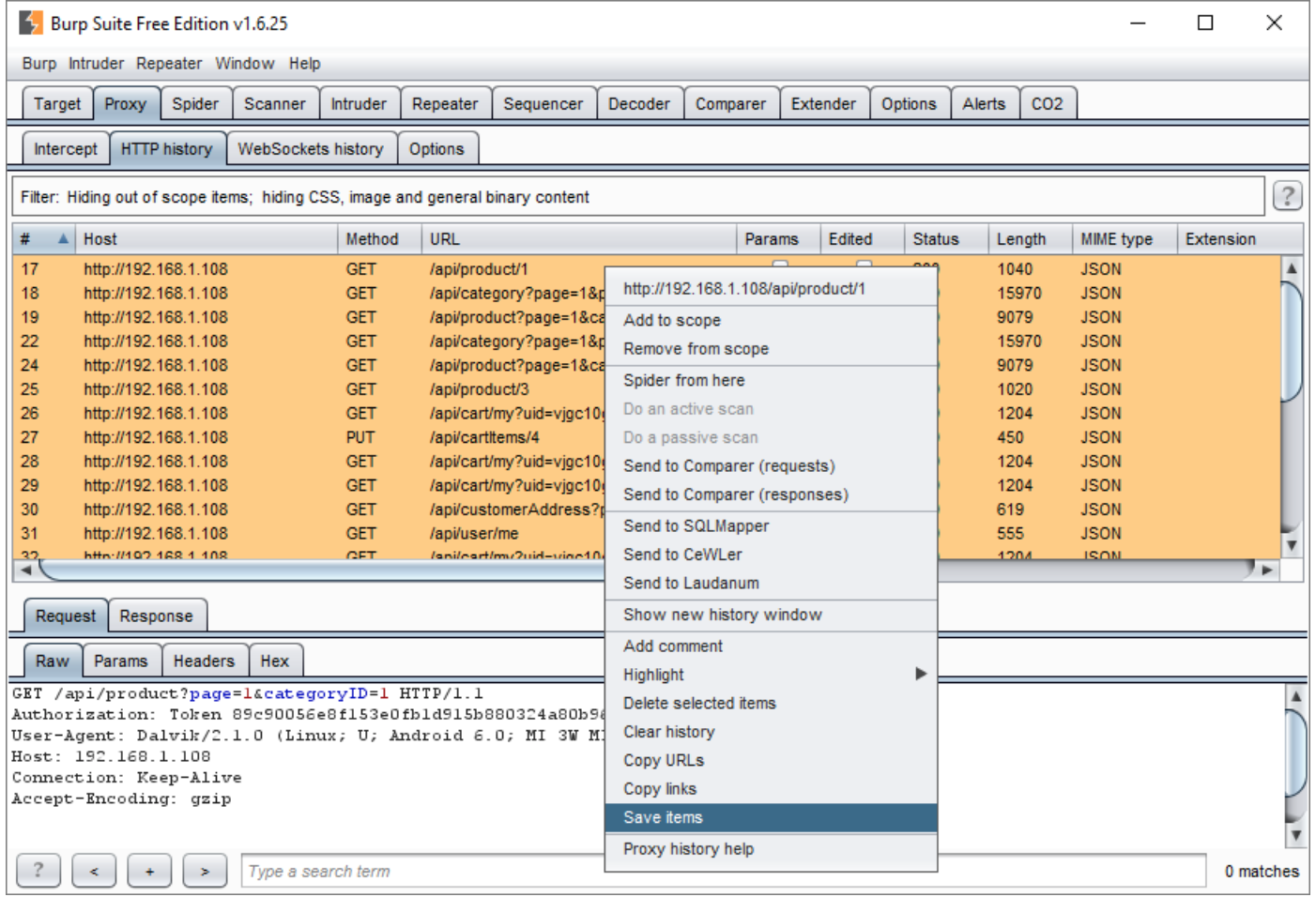This screenshot has height=897, width=1316.
Task: Switch to the Sequencer tab
Action: pos(543,103)
